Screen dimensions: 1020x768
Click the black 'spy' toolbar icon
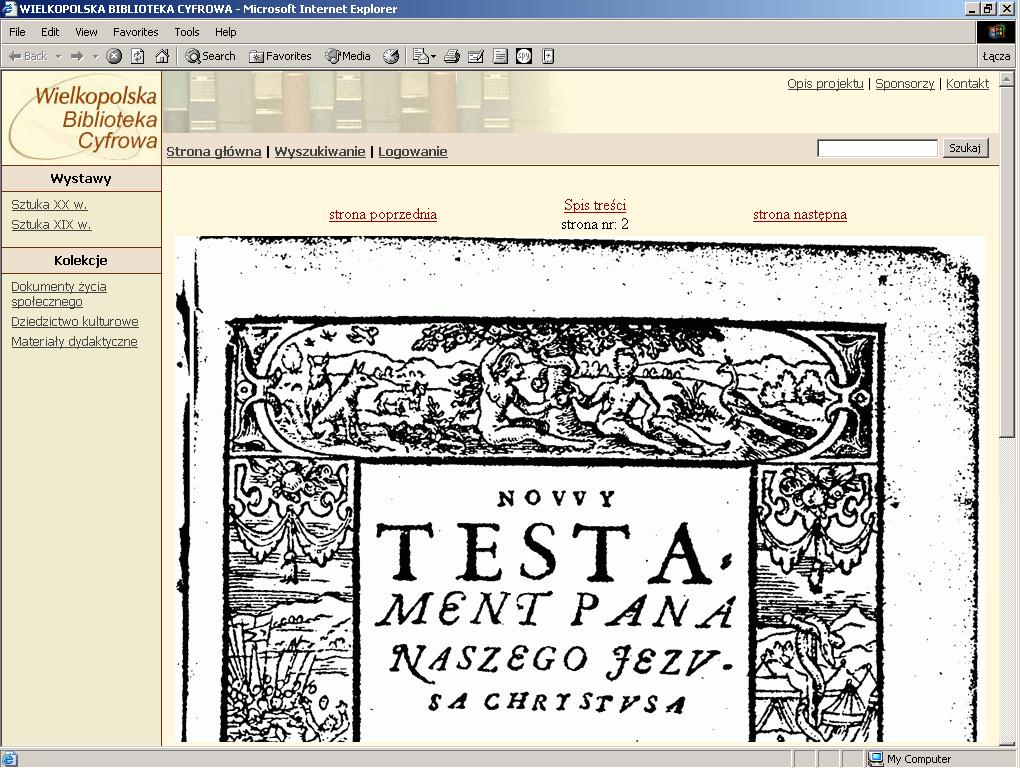click(524, 57)
